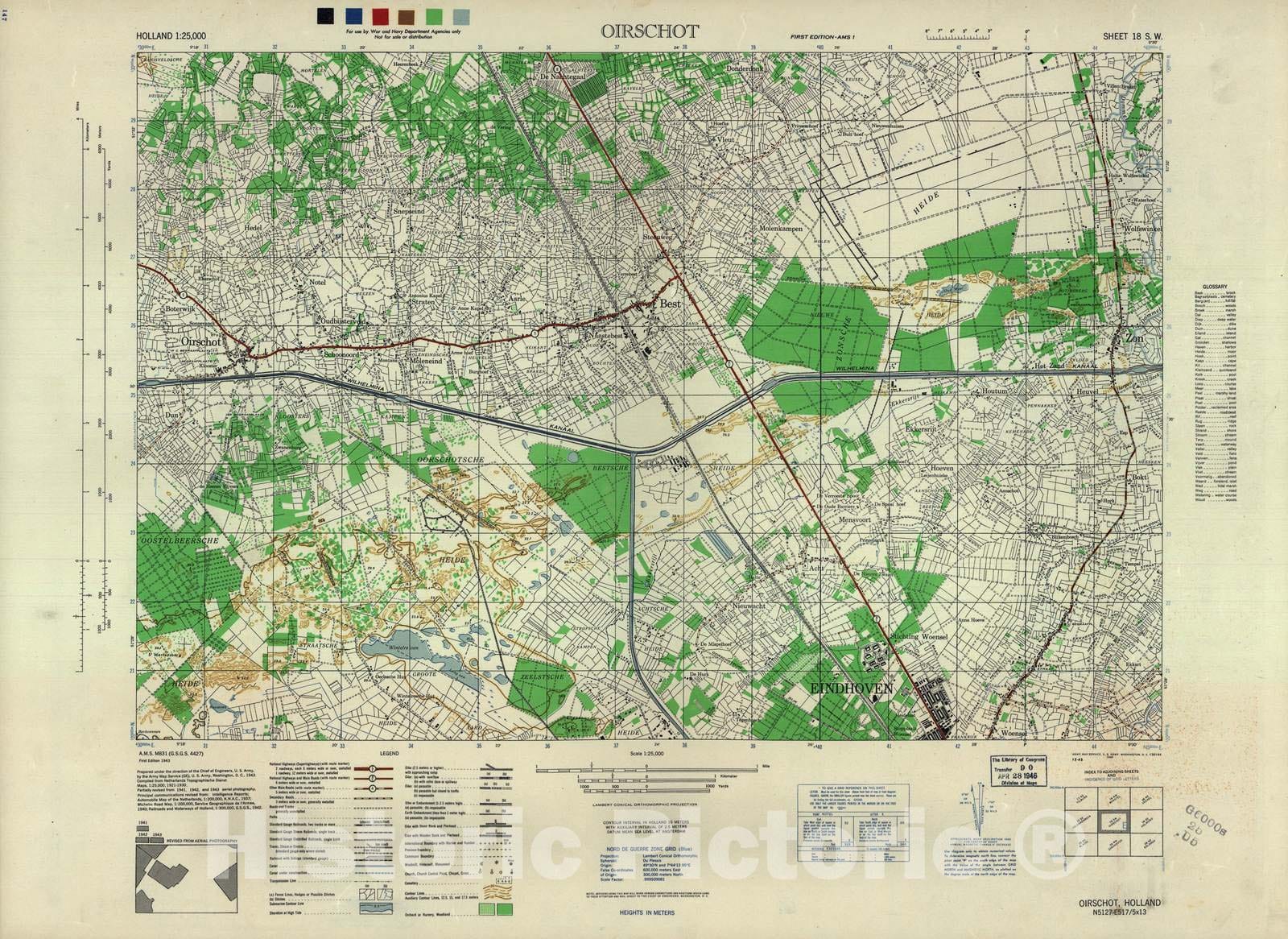Click the 'Scale 1:25,000' label
This screenshot has height=939, width=1288.
(649, 752)
